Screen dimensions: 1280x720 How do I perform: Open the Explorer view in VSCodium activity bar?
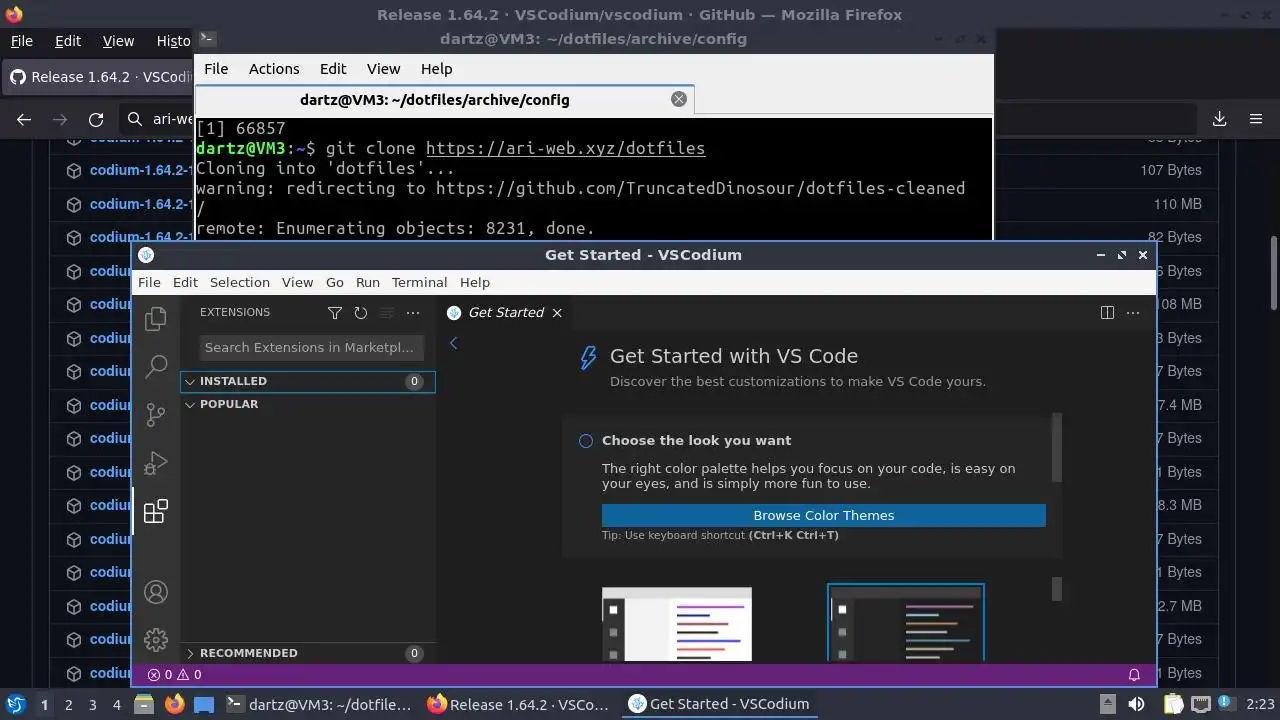coord(155,319)
